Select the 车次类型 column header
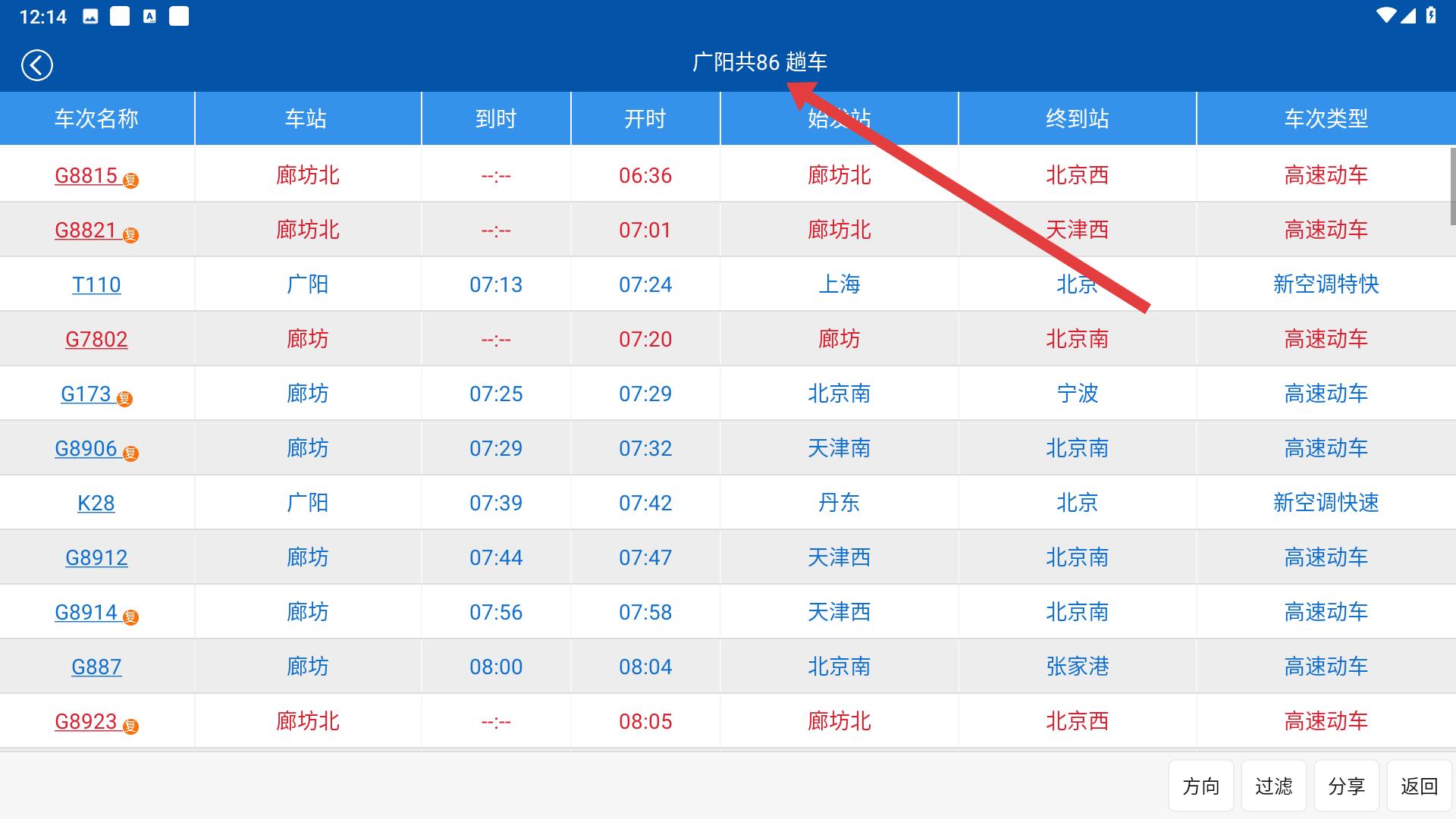 tap(1326, 118)
